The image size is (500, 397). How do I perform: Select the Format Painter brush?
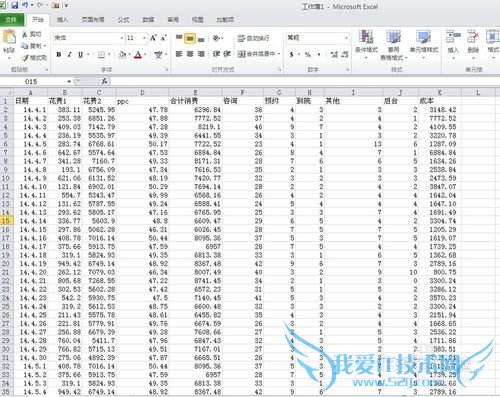coord(25,58)
